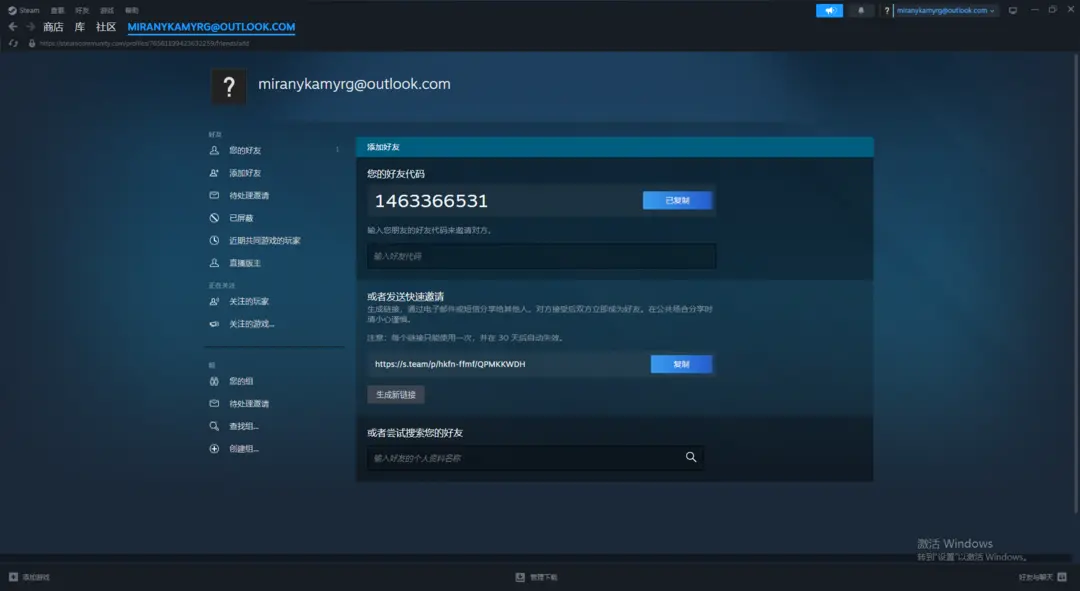Expand the account dropdown in the title bar

tap(945, 10)
